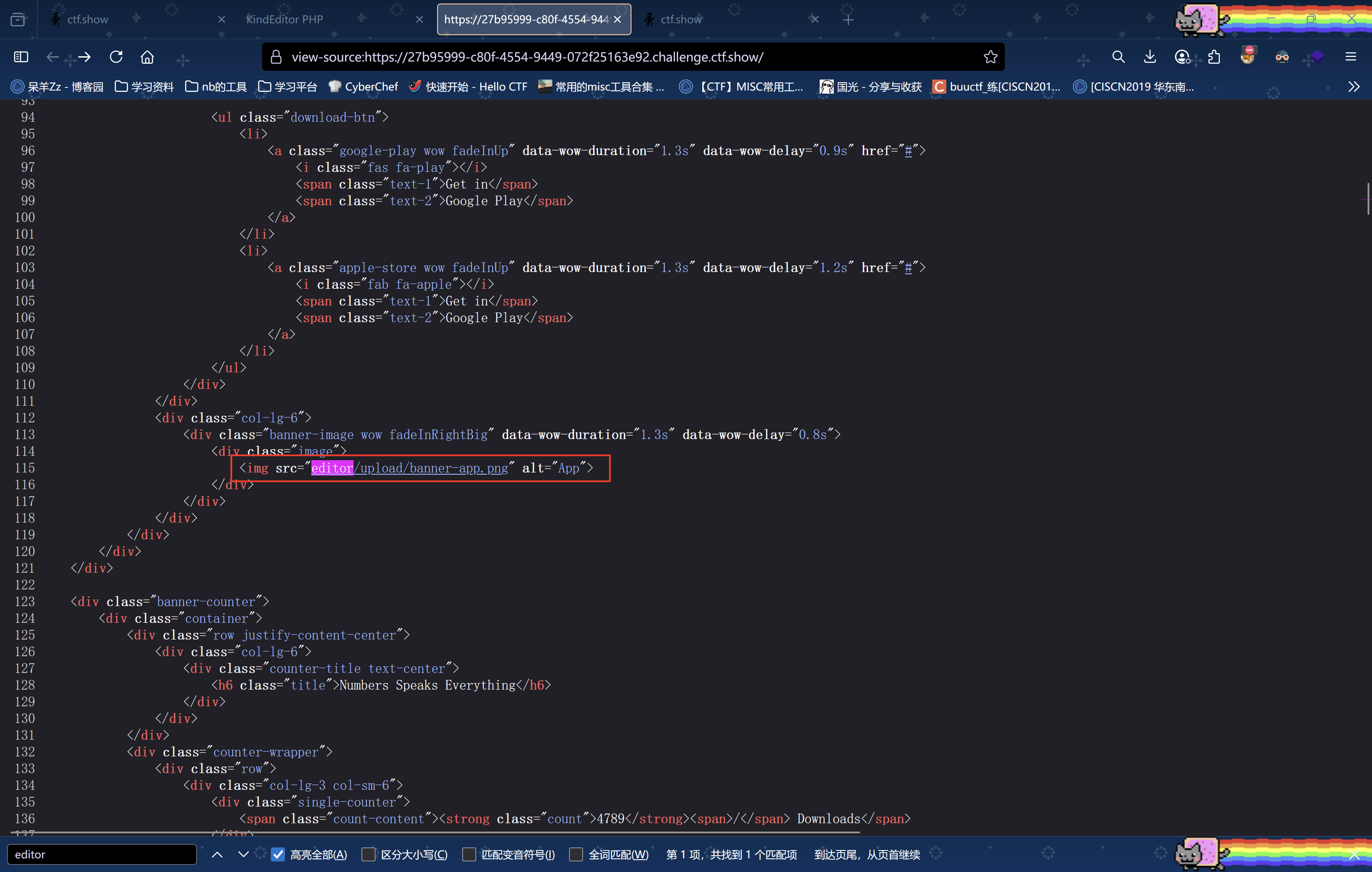1372x872 pixels.
Task: Open the toolbar search magnifier icon
Action: (x=1118, y=57)
